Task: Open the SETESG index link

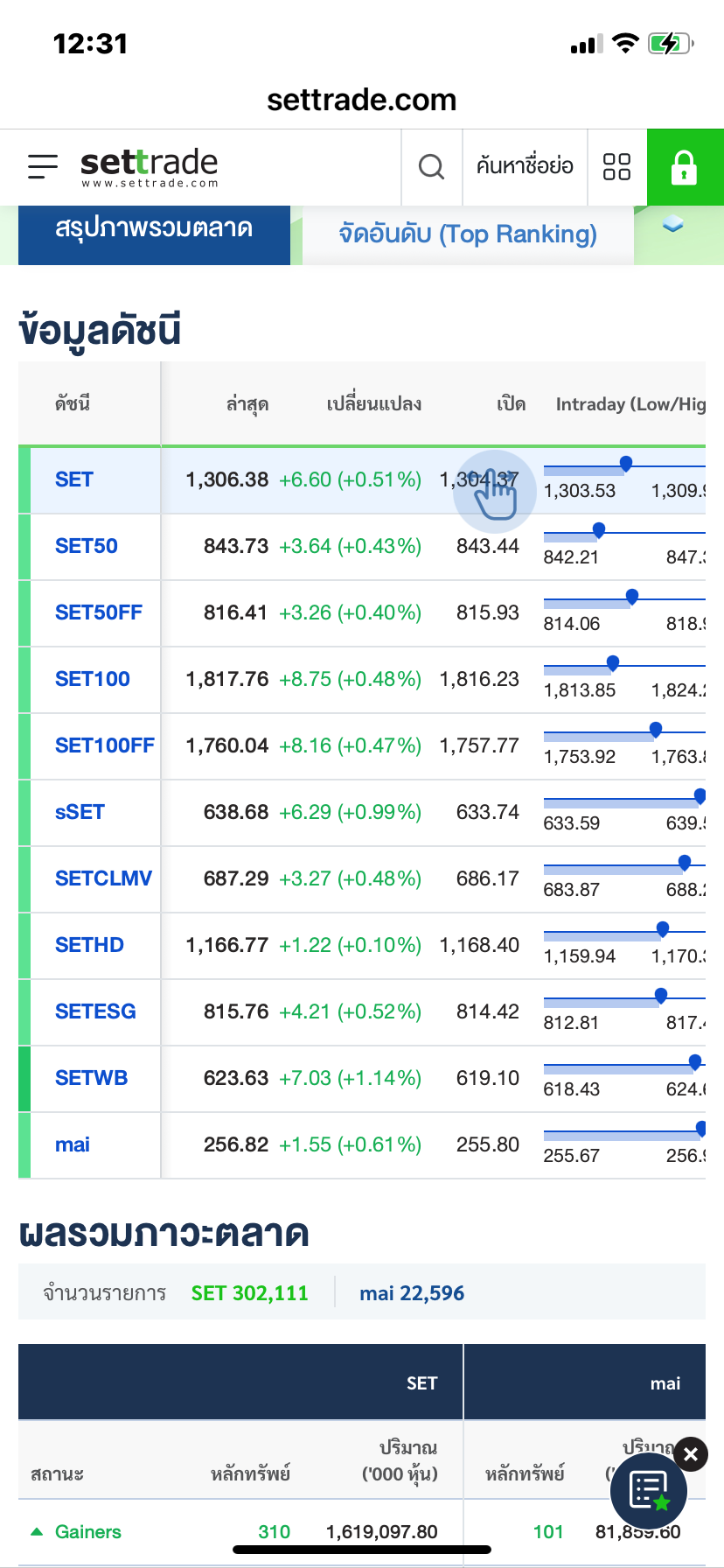Action: click(95, 1011)
